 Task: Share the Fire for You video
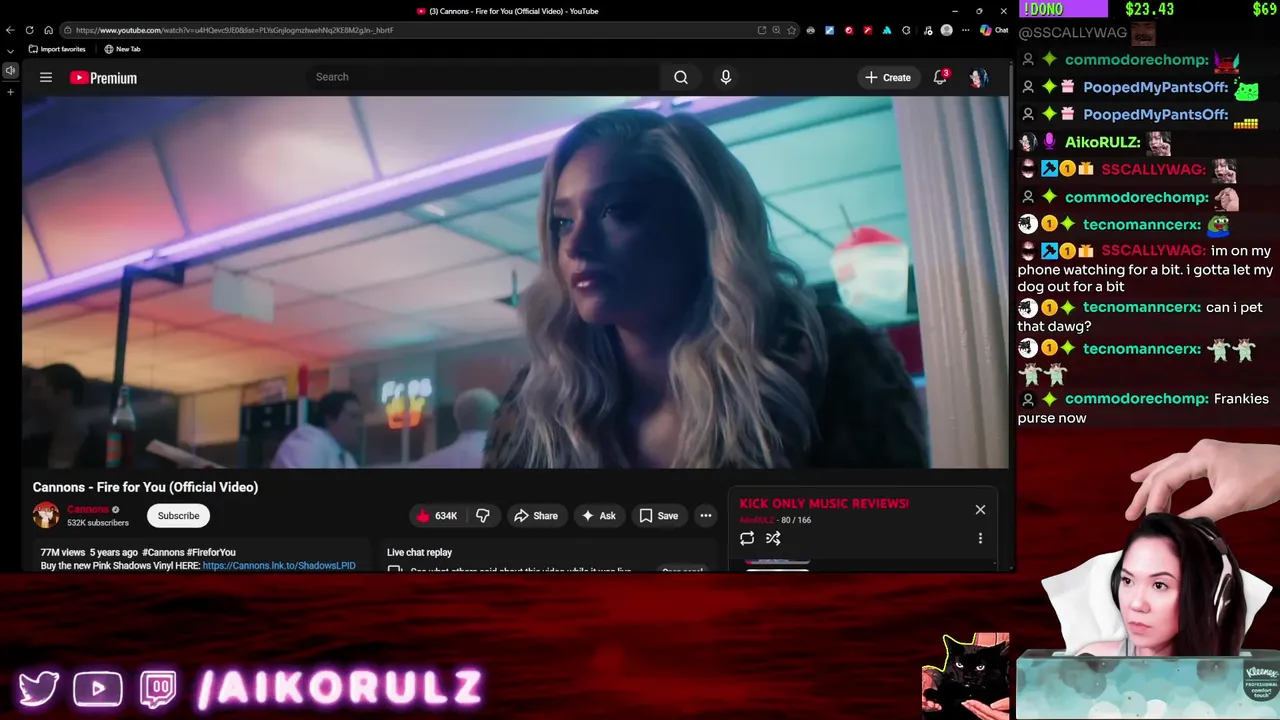tap(535, 515)
